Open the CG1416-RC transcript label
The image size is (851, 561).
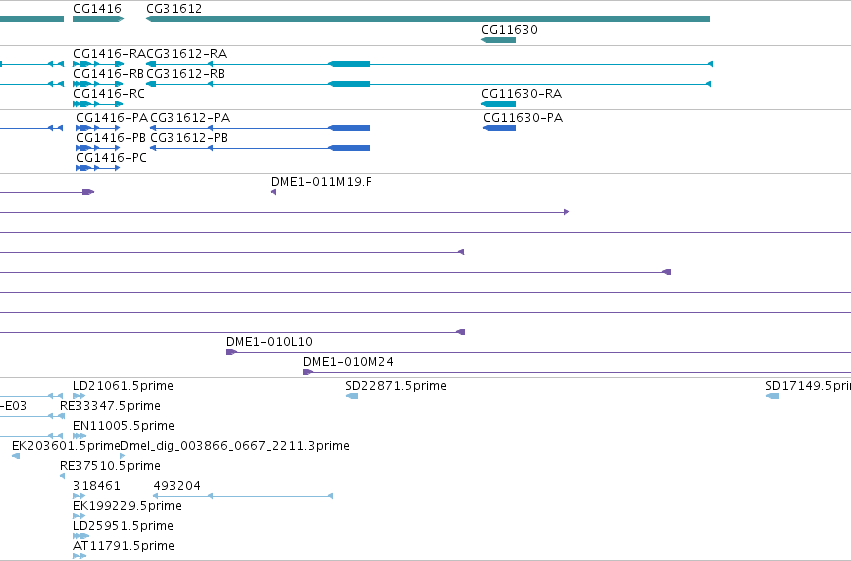coord(109,94)
